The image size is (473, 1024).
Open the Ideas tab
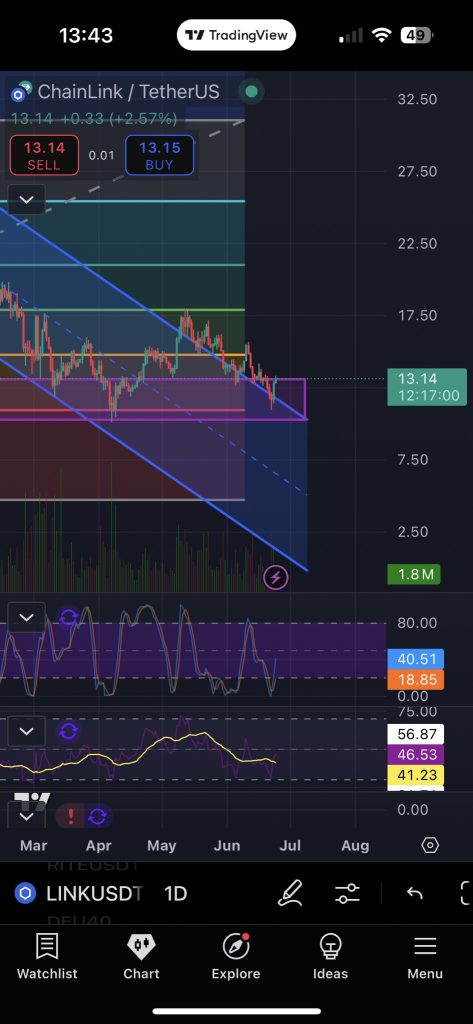tap(331, 957)
